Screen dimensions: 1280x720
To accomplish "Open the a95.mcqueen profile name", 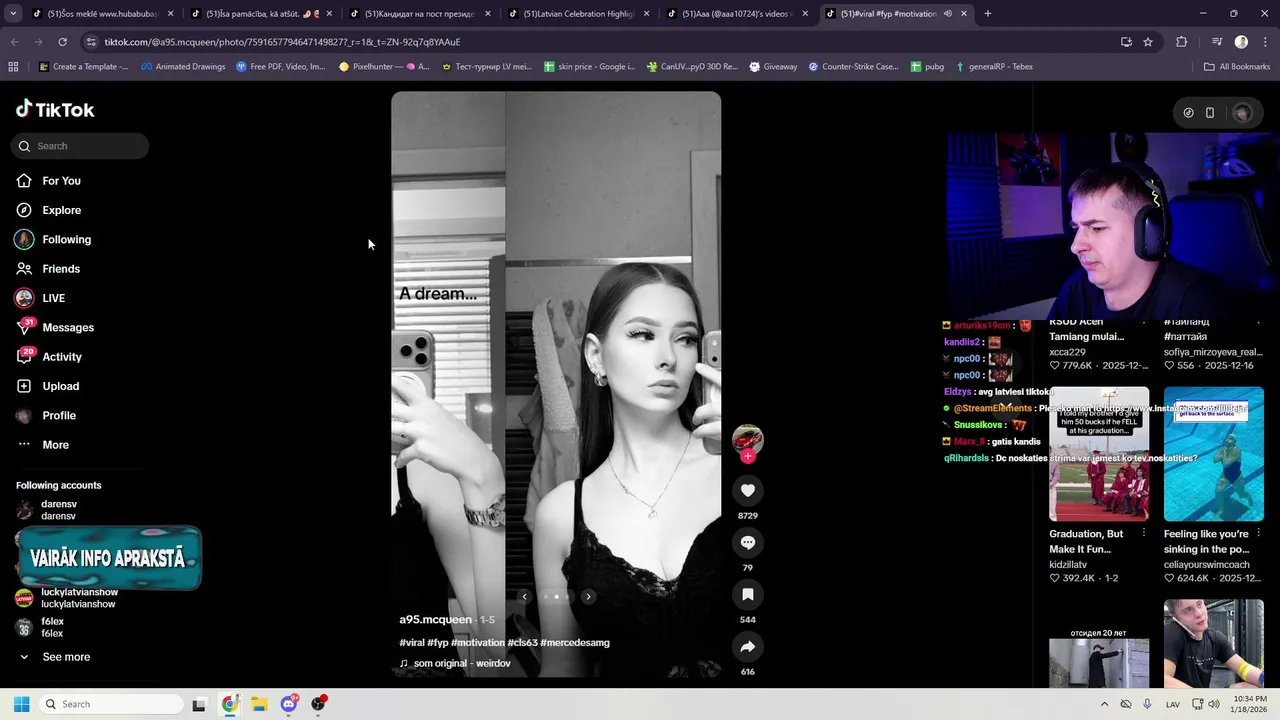I will tap(435, 619).
